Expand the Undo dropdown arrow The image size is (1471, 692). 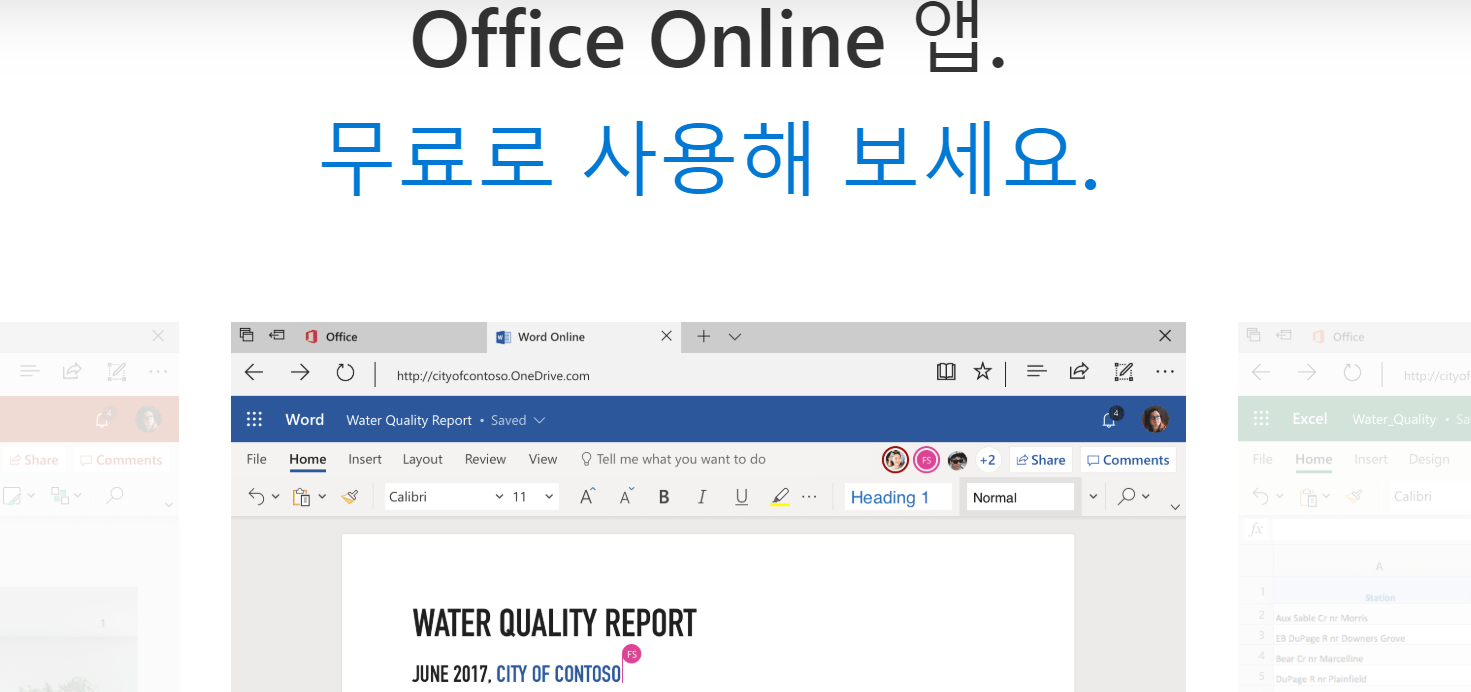coord(276,497)
